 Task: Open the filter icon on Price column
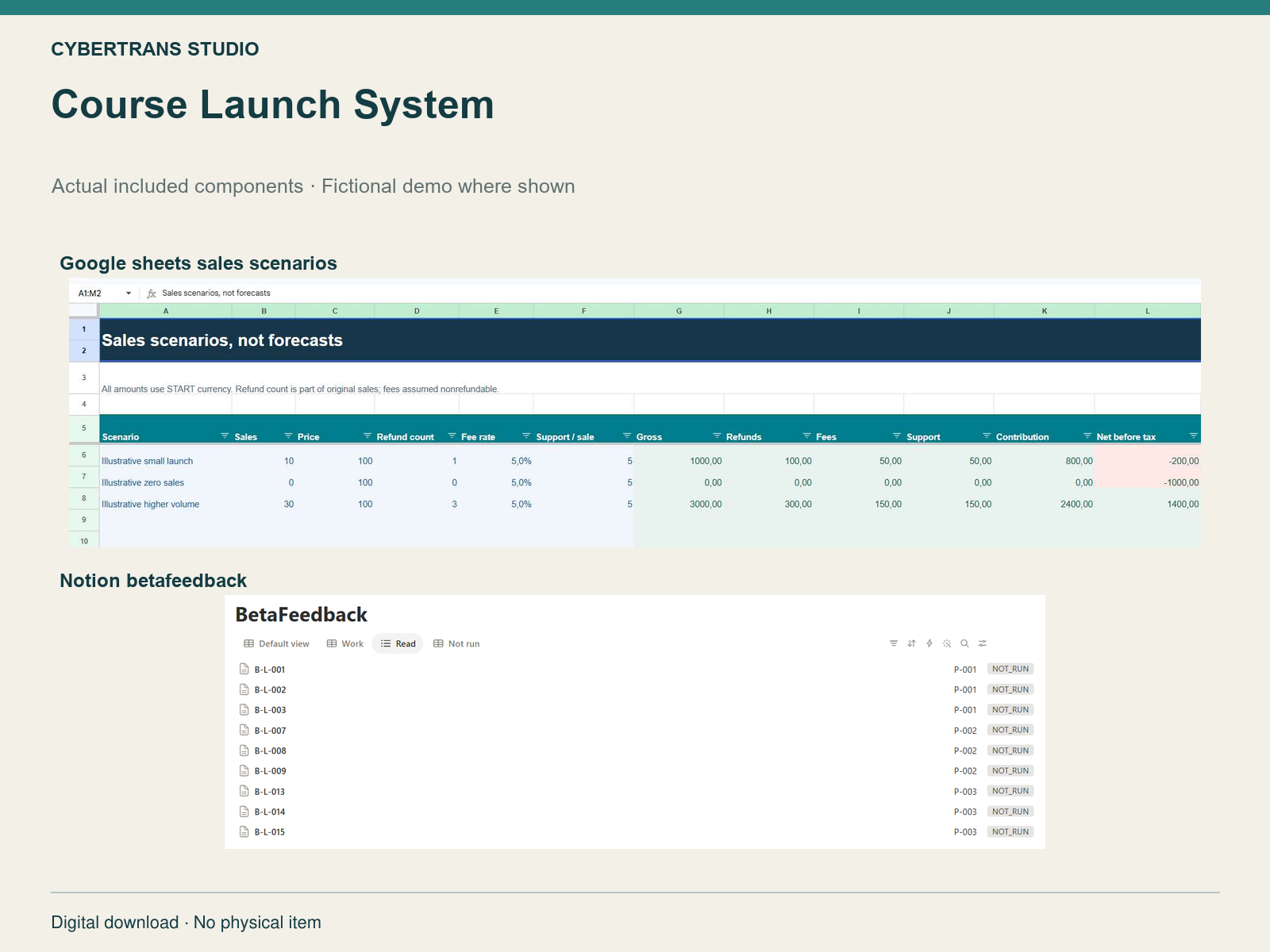click(368, 436)
